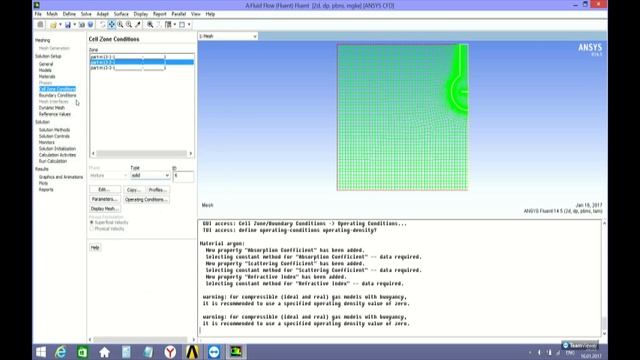Open the zone Type dropdown showing solid

coord(150,176)
